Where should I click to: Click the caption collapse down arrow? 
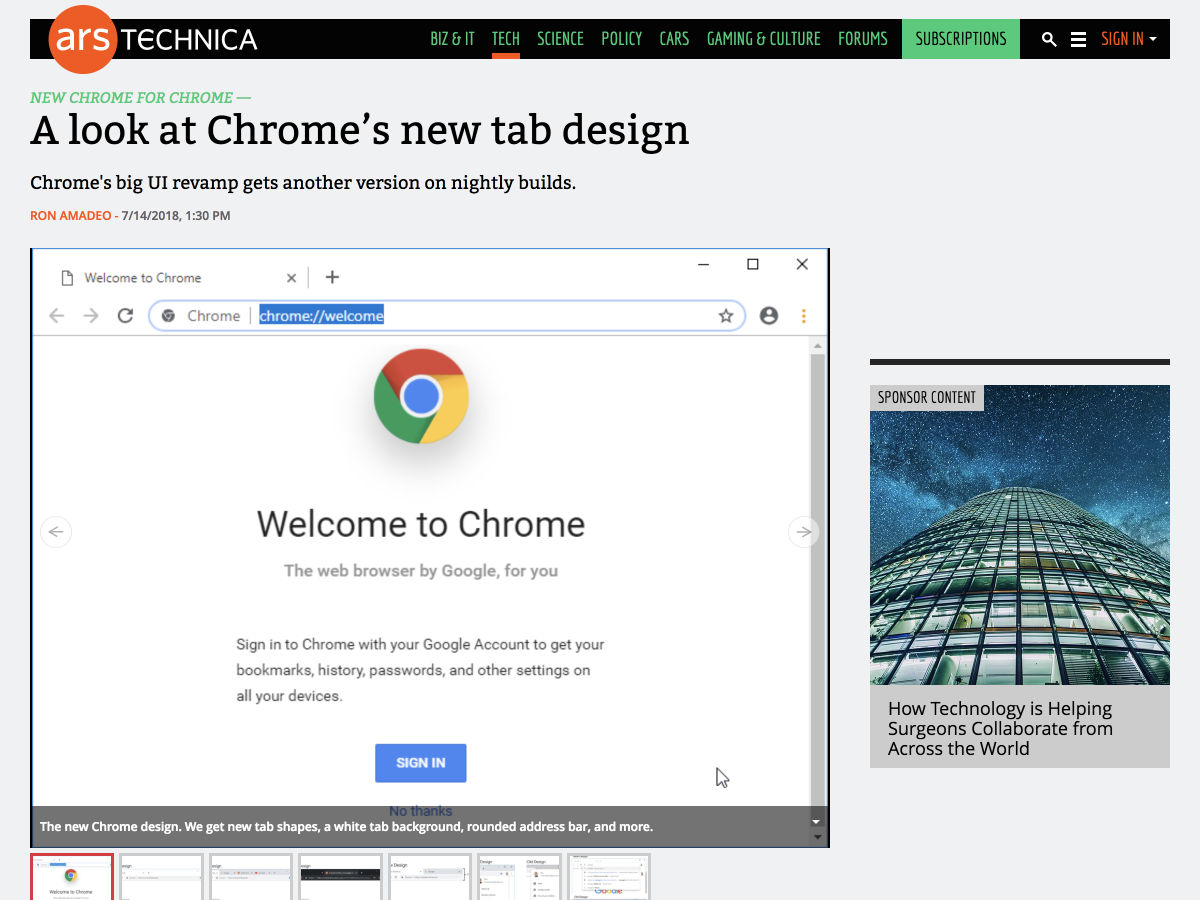(818, 822)
